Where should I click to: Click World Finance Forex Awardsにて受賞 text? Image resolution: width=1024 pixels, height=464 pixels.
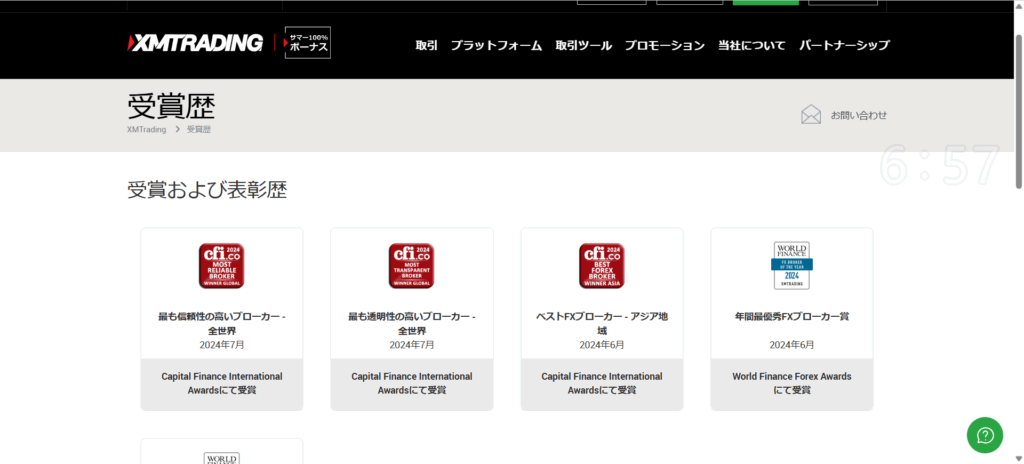[x=792, y=383]
